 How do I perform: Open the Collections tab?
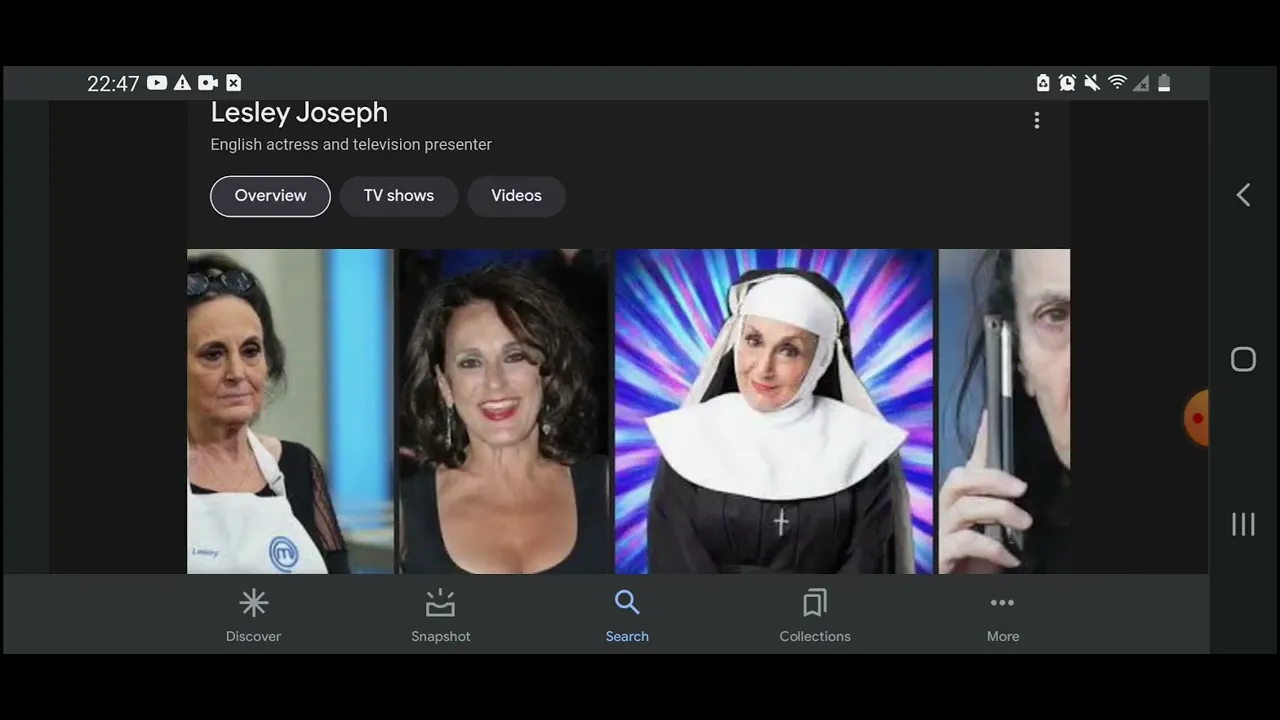pyautogui.click(x=815, y=615)
